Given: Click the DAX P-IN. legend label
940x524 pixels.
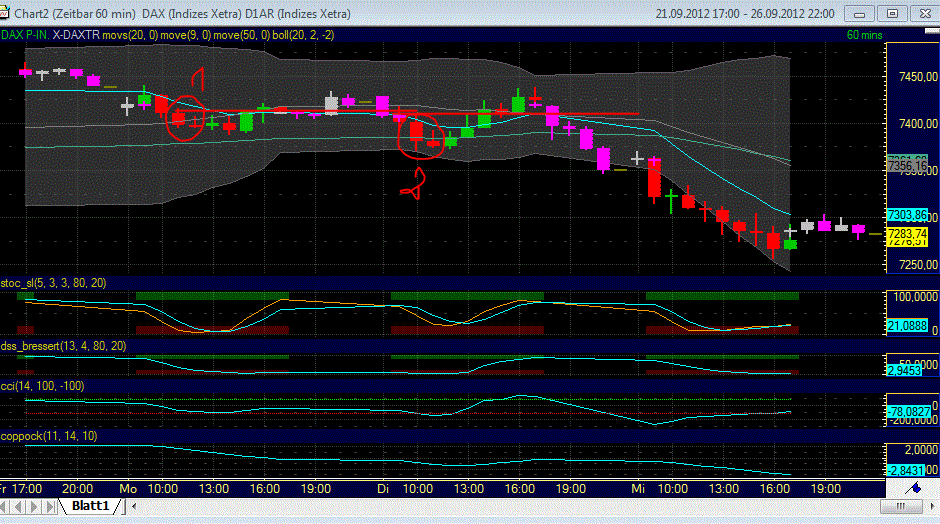Looking at the screenshot, I should tap(25, 35).
